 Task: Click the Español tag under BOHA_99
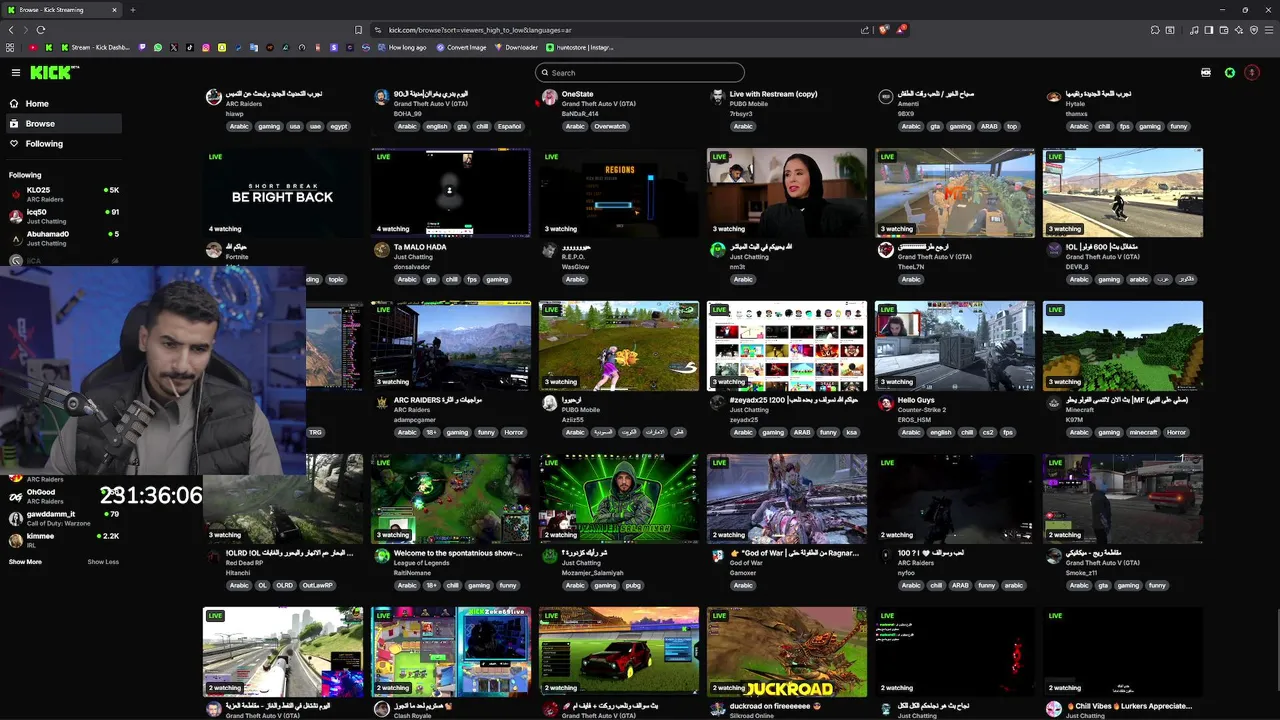click(x=509, y=127)
